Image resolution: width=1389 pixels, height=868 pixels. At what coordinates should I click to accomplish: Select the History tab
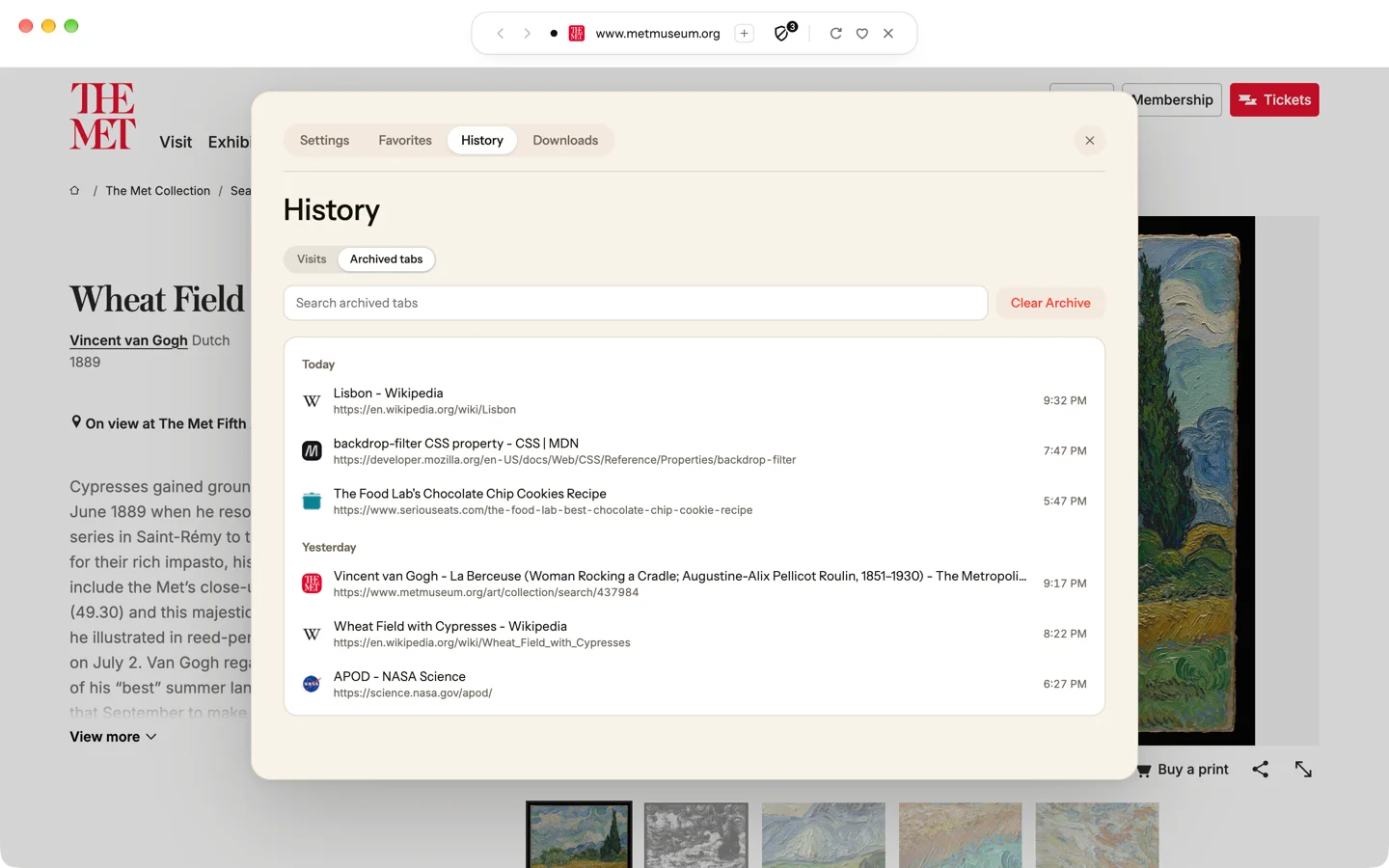[482, 141]
